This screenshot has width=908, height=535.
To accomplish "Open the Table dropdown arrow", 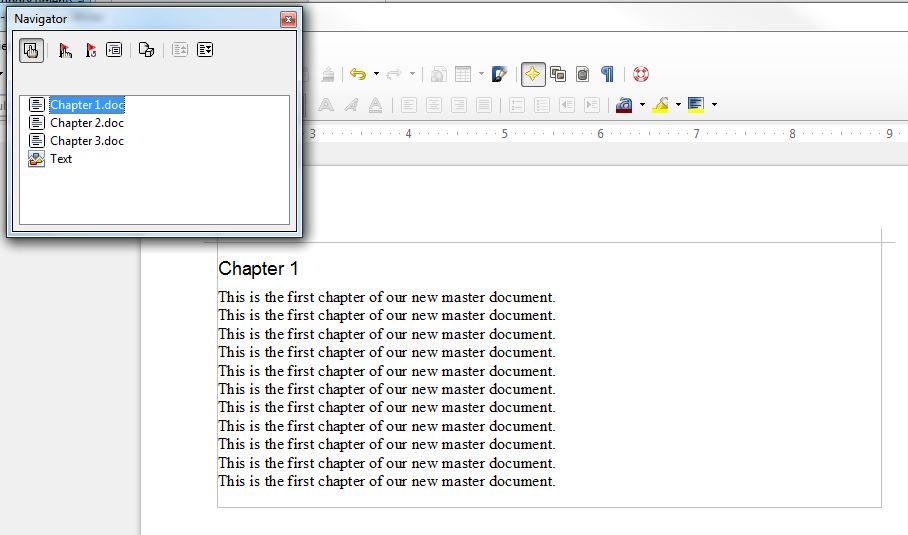I will click(x=481, y=74).
